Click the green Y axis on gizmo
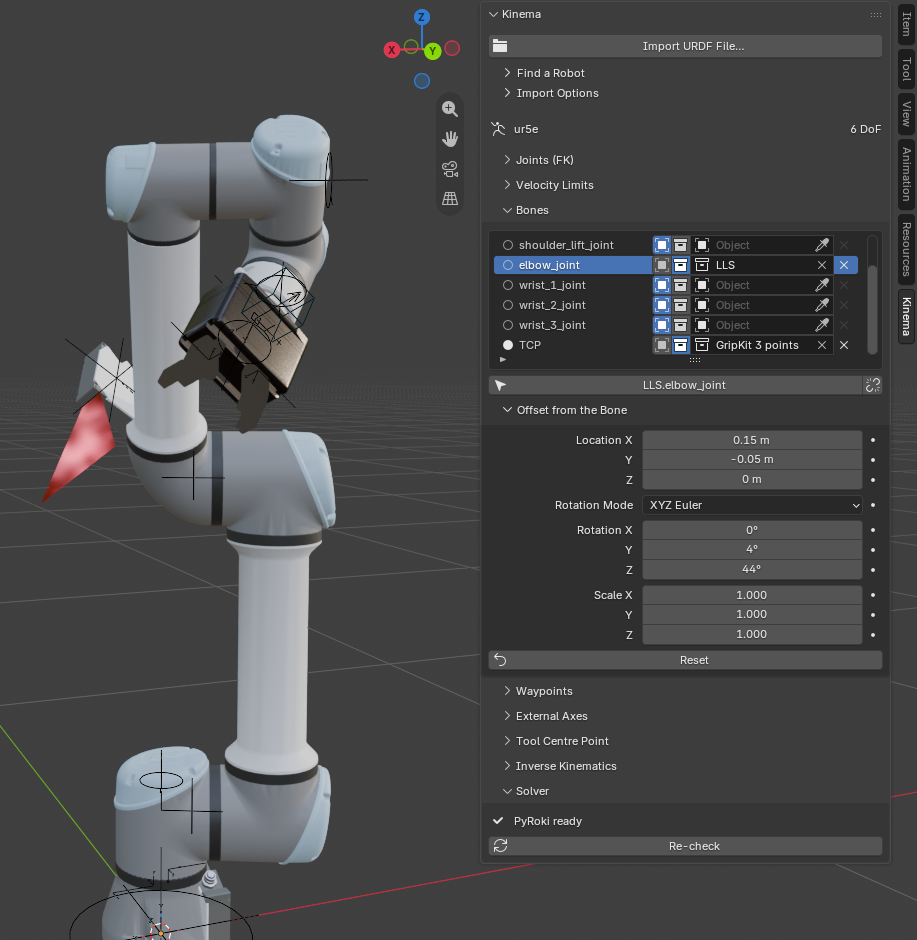 432,51
